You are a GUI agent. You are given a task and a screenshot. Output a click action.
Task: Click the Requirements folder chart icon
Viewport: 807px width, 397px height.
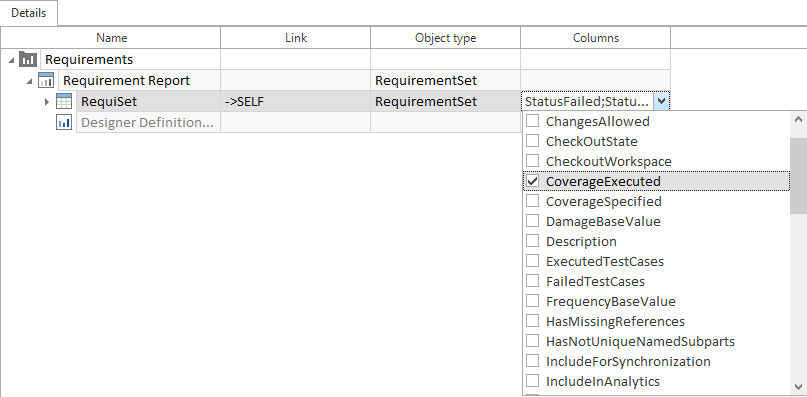[x=28, y=59]
